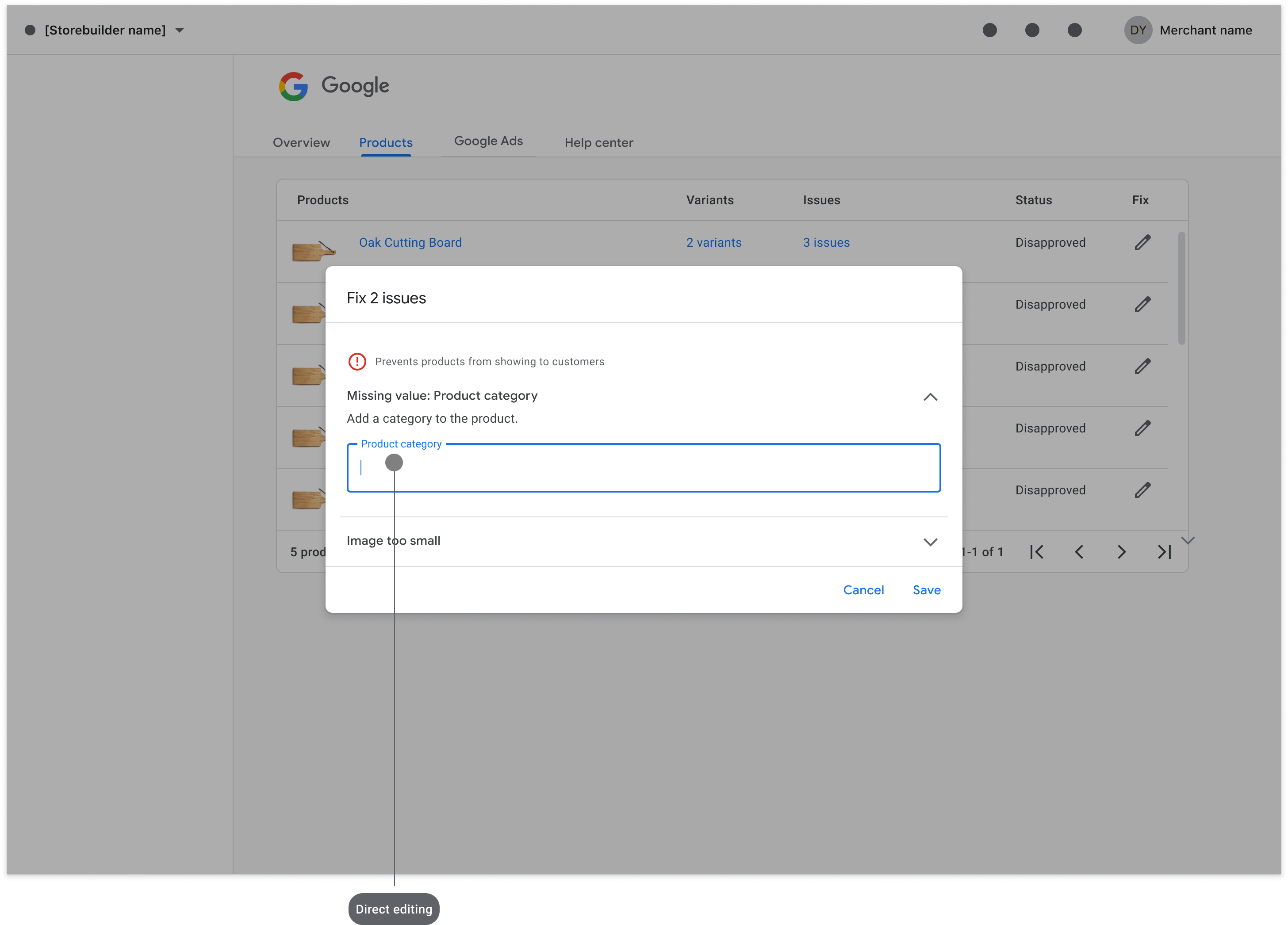Open the Google Ads tab
This screenshot has height=925, width=1288.
488,141
